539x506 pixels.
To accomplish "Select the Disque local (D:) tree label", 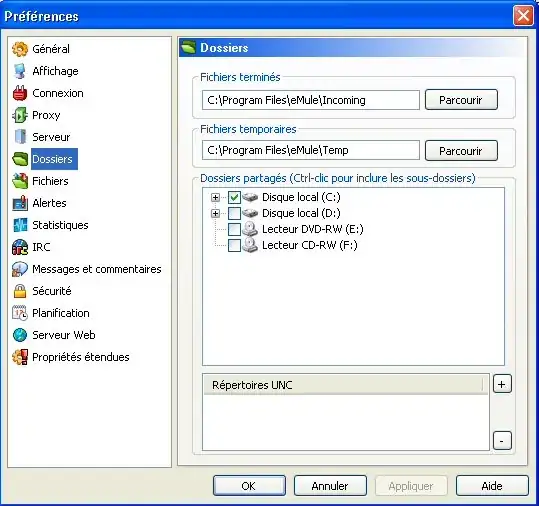I will (x=301, y=213).
